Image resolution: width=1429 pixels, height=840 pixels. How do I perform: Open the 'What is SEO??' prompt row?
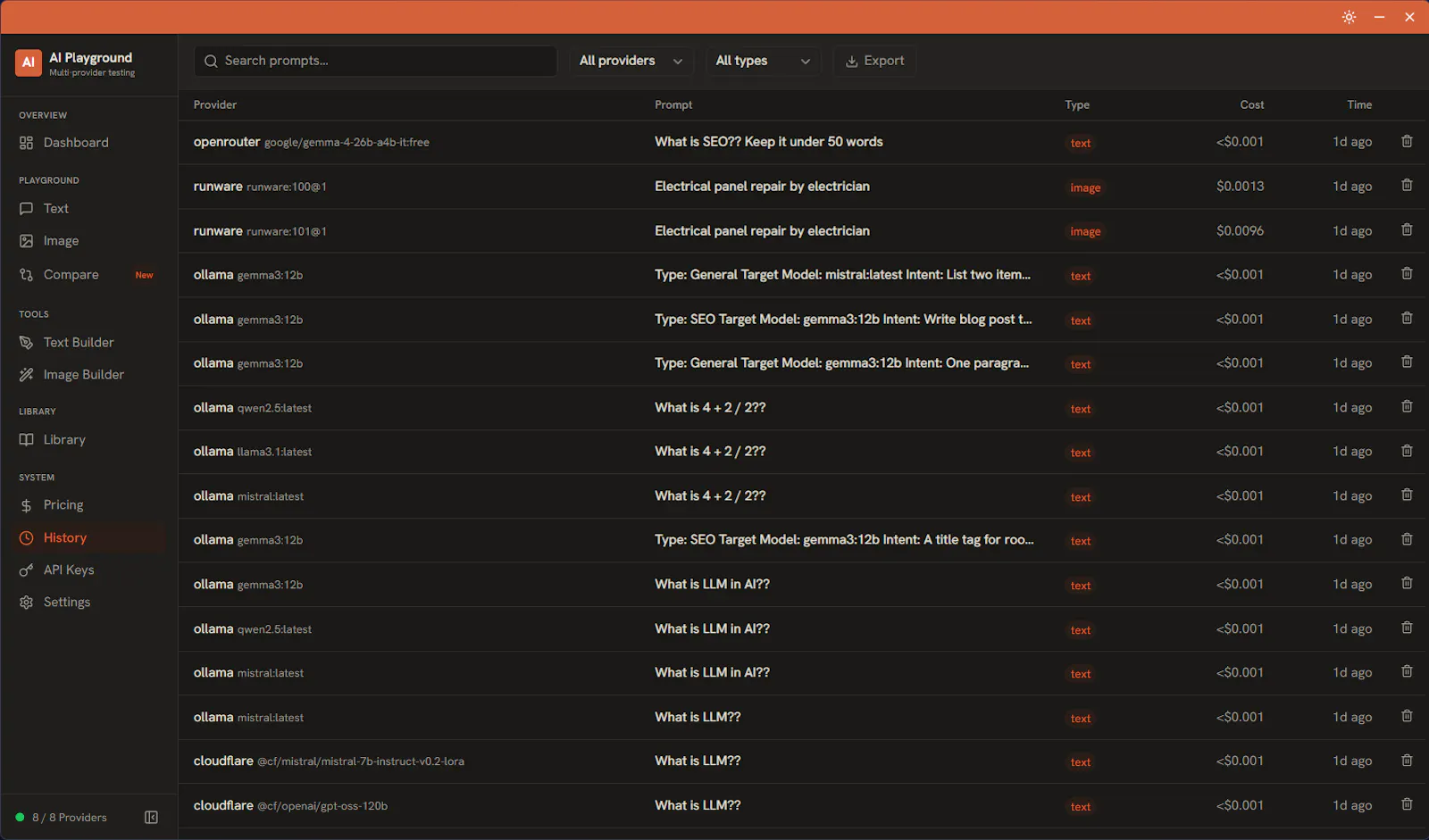point(804,142)
